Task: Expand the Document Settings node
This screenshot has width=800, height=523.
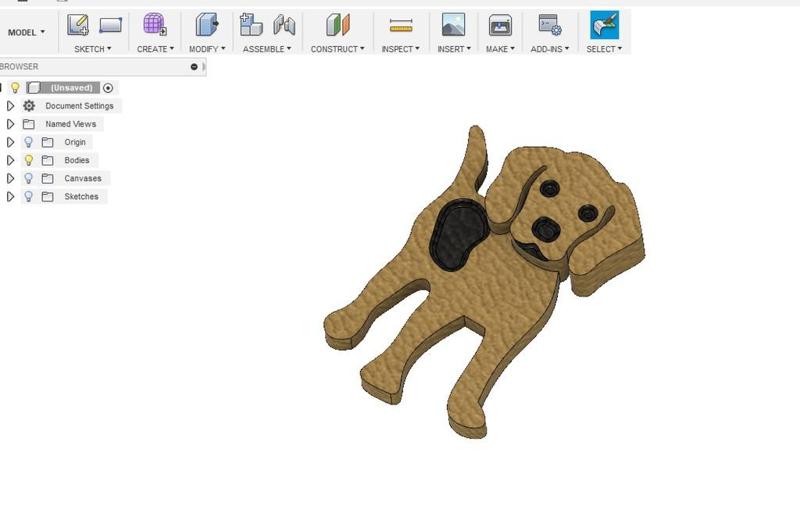Action: (10, 106)
